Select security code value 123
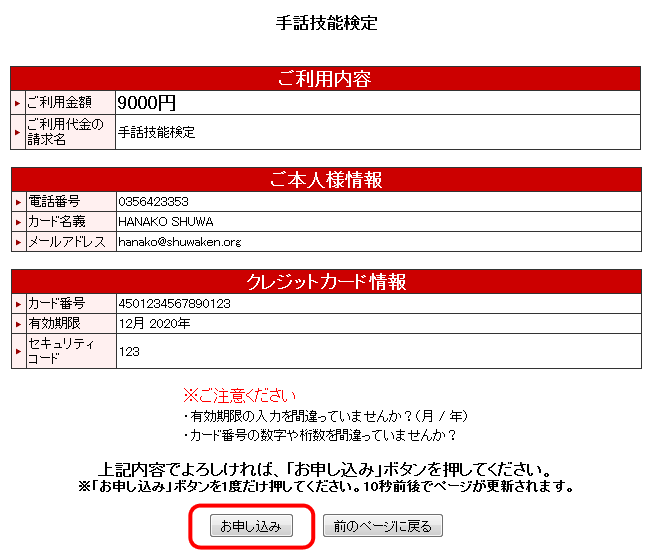 click(129, 352)
